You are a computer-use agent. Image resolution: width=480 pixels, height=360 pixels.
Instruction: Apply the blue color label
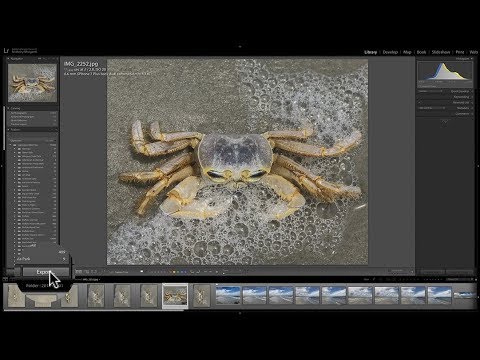(x=182, y=272)
